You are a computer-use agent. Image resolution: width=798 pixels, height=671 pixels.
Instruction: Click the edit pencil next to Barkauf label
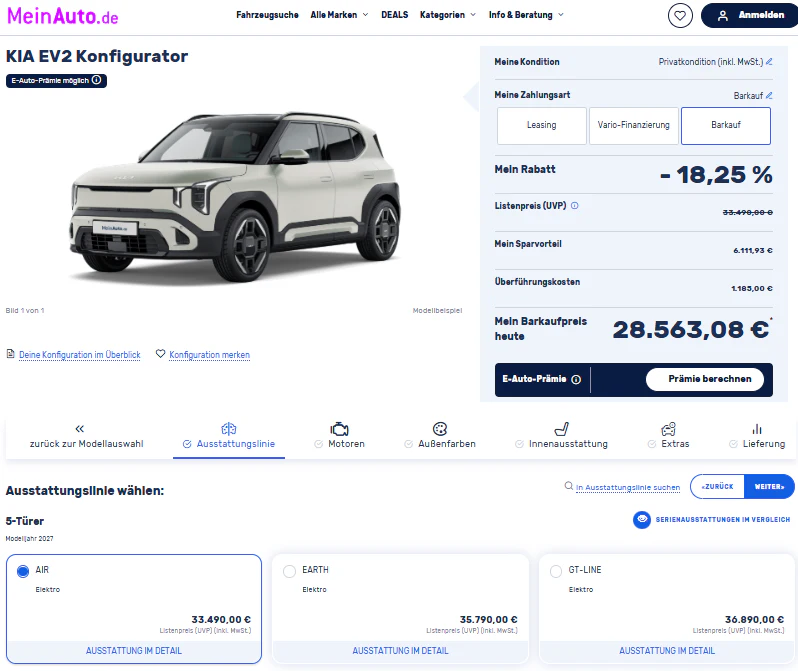[x=769, y=95]
